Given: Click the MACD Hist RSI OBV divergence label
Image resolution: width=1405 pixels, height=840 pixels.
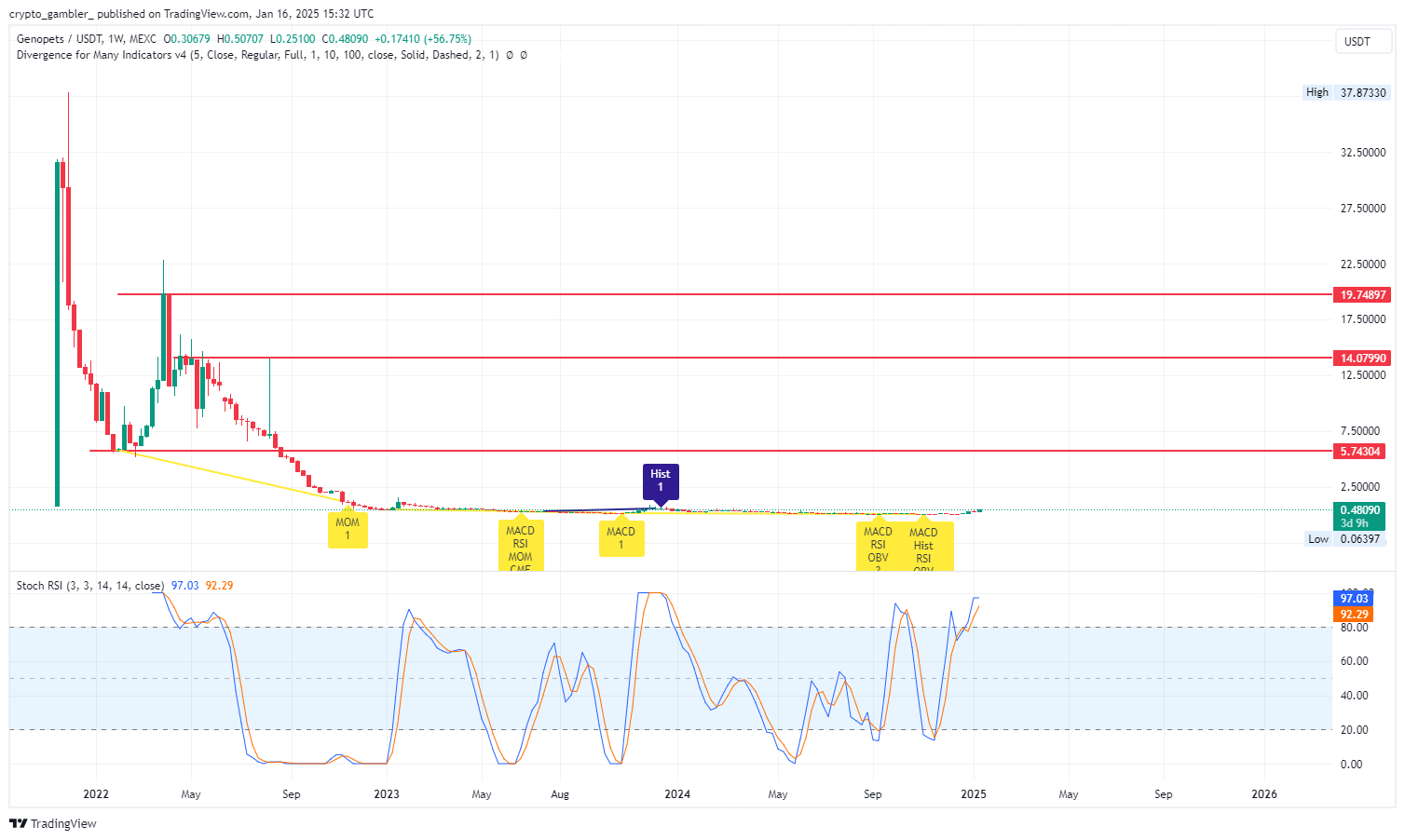Looking at the screenshot, I should coord(923,548).
